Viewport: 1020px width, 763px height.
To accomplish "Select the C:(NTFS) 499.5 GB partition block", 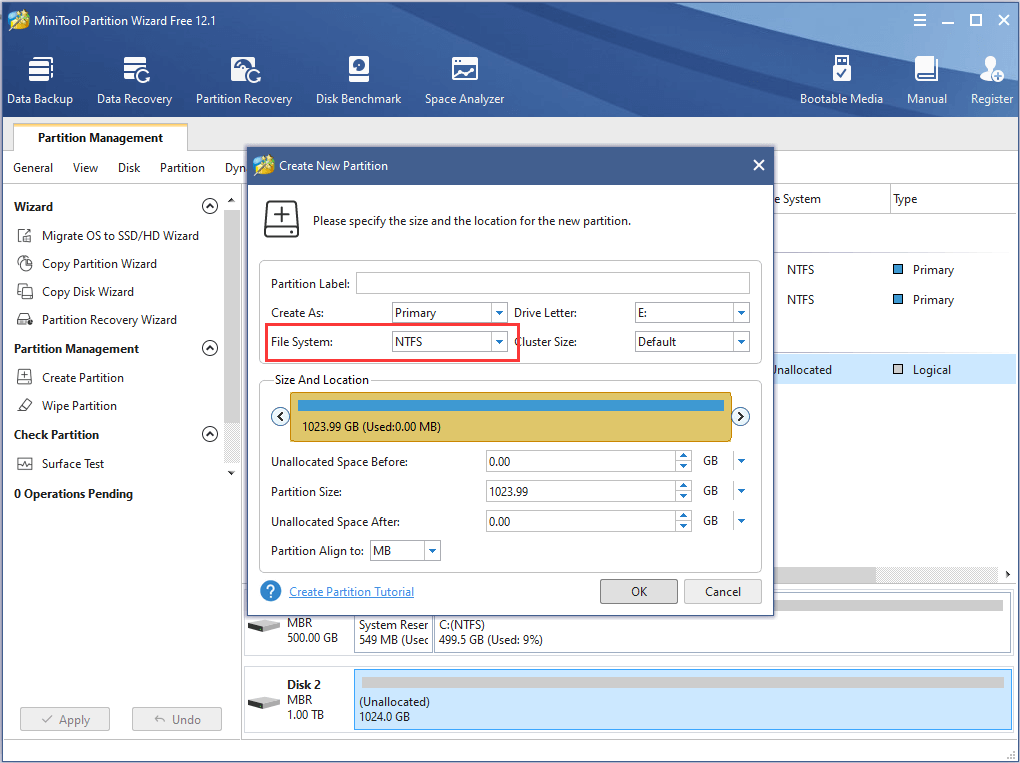I will pyautogui.click(x=722, y=632).
